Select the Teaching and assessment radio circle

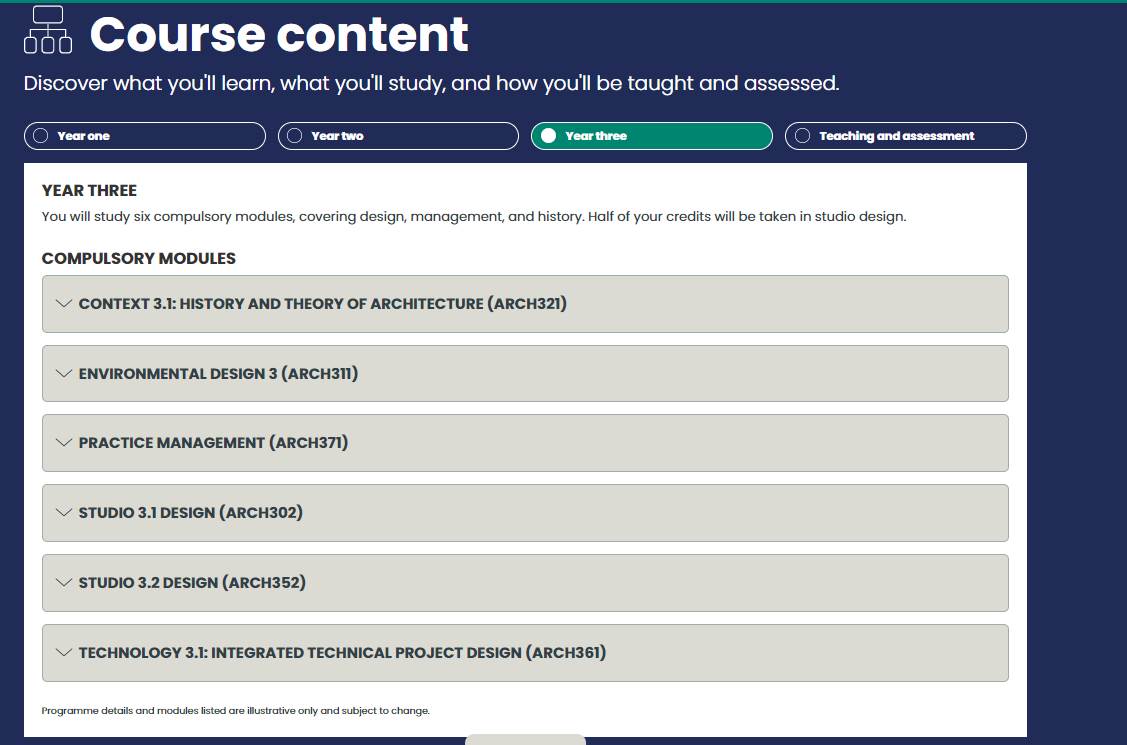(x=803, y=136)
